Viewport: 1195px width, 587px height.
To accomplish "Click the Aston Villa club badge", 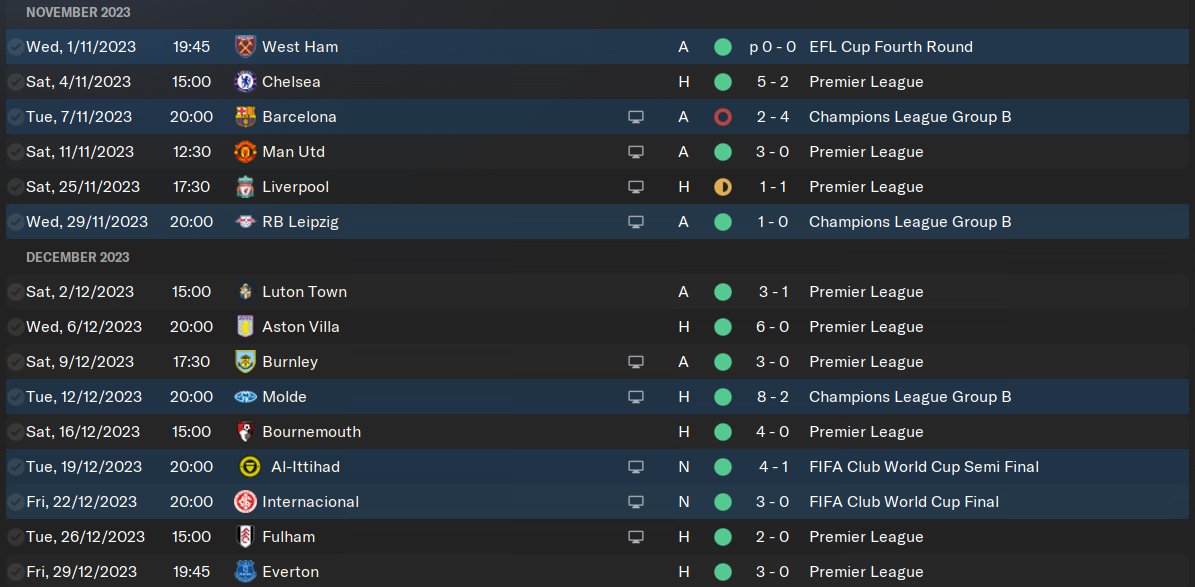I will click(245, 327).
